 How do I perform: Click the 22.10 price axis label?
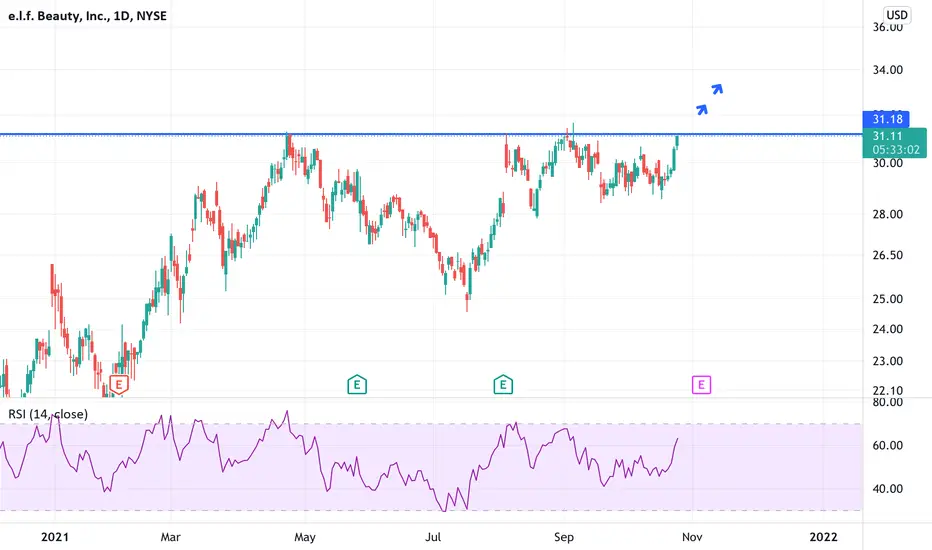887,391
